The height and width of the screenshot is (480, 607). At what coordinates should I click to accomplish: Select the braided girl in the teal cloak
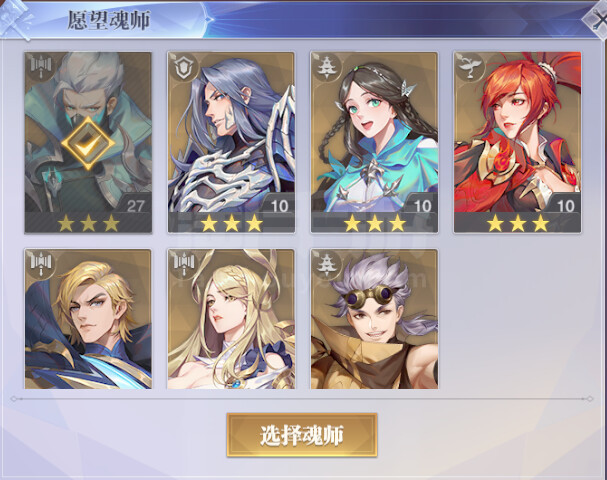click(x=374, y=142)
